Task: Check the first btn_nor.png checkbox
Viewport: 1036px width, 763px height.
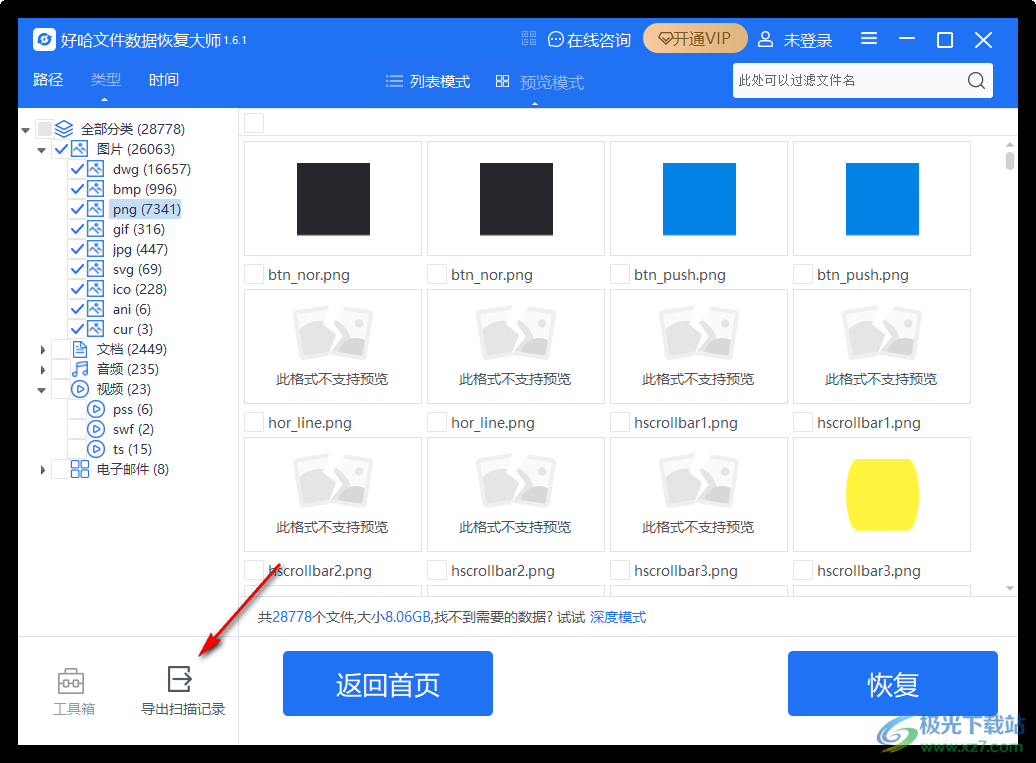Action: coord(254,274)
